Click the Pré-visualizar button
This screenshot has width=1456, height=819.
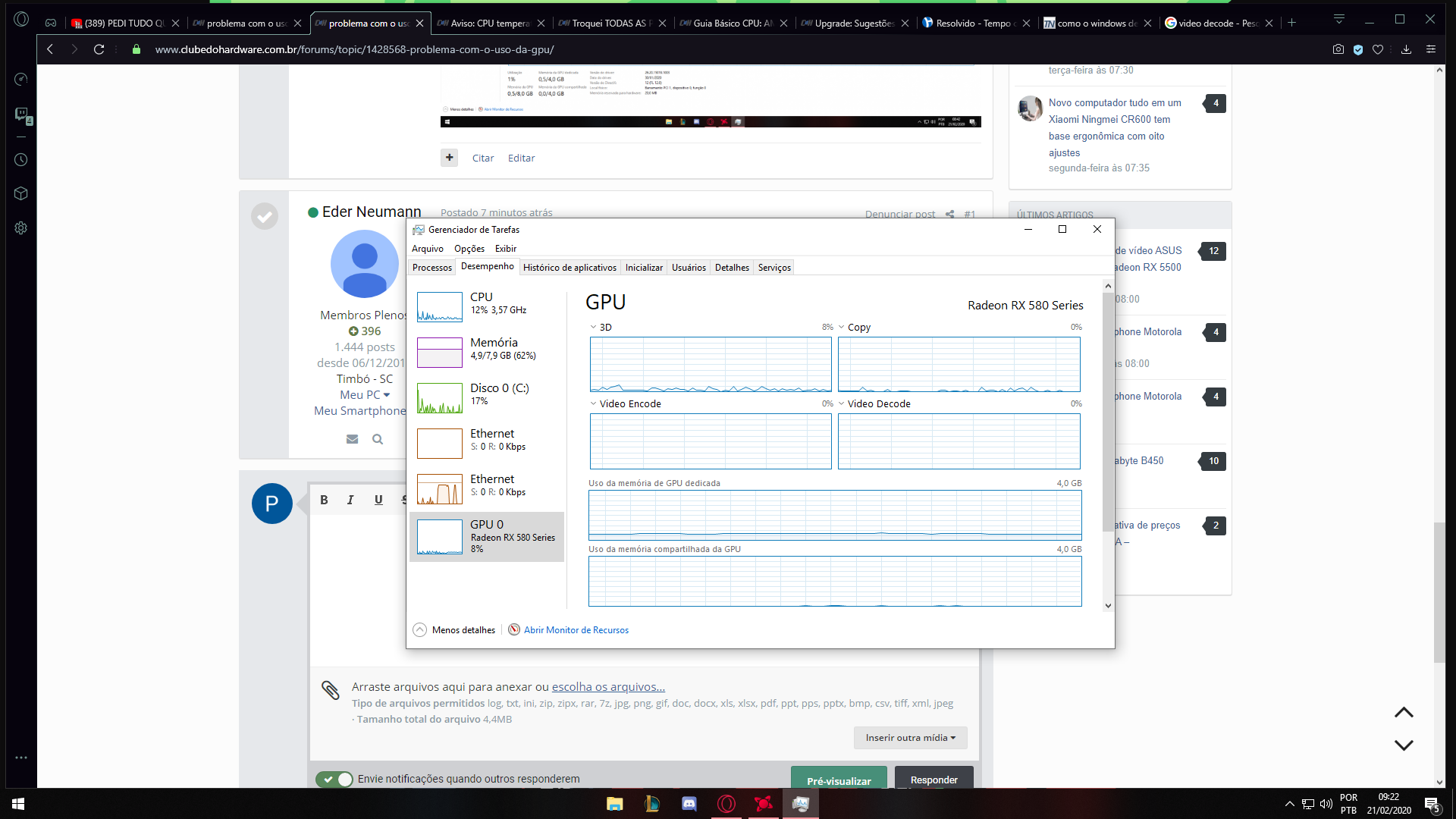[839, 779]
